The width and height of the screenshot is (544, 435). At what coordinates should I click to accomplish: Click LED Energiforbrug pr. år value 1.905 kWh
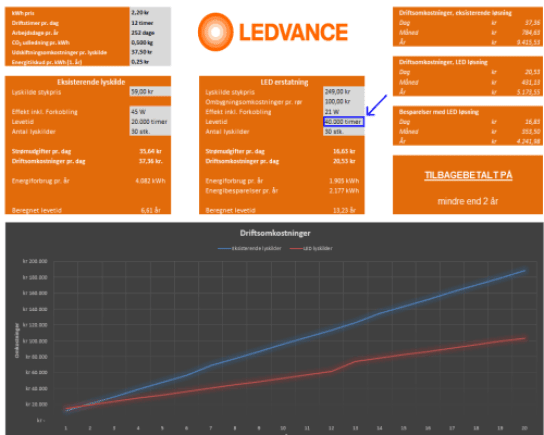click(x=344, y=181)
